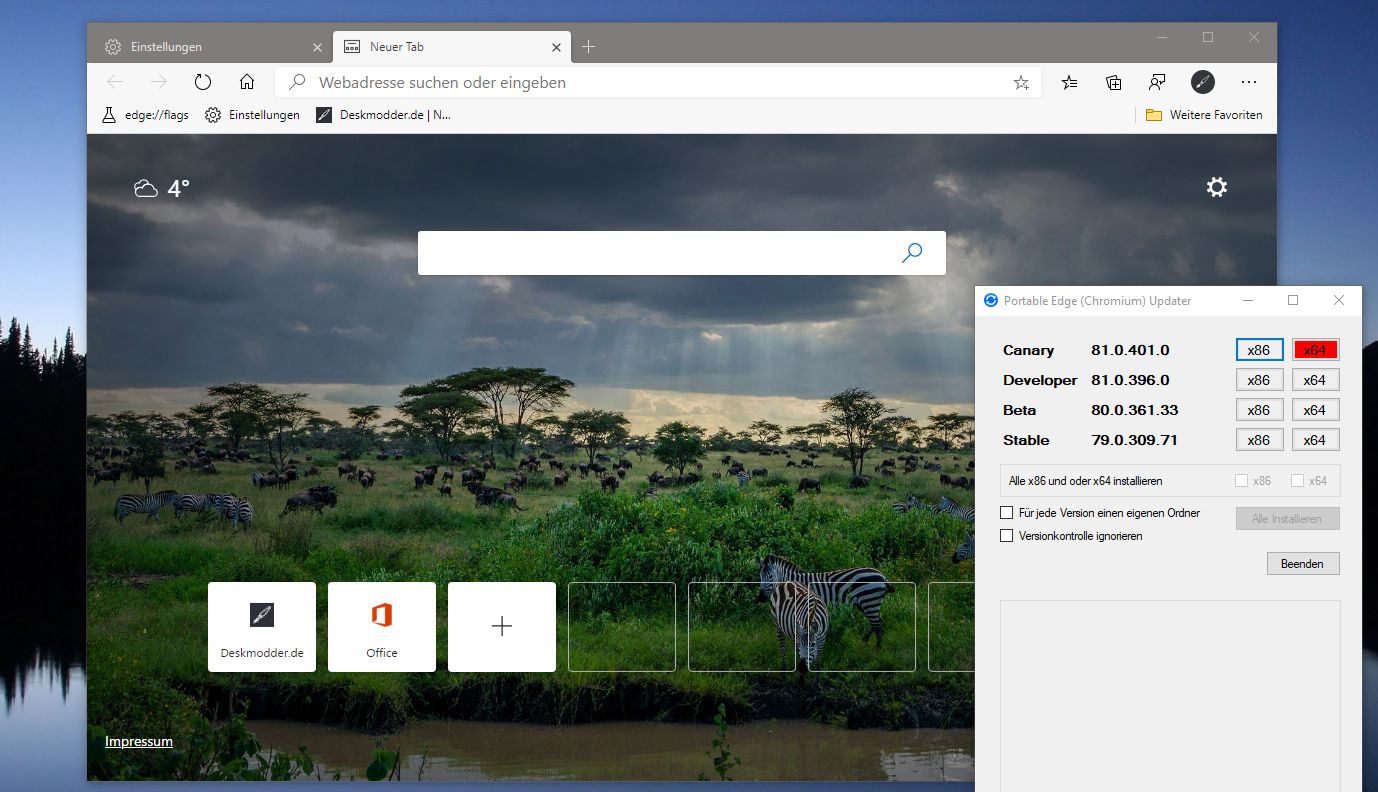The width and height of the screenshot is (1378, 792).
Task: Open the 'Weitere Favoriten' folder
Action: click(x=1204, y=115)
